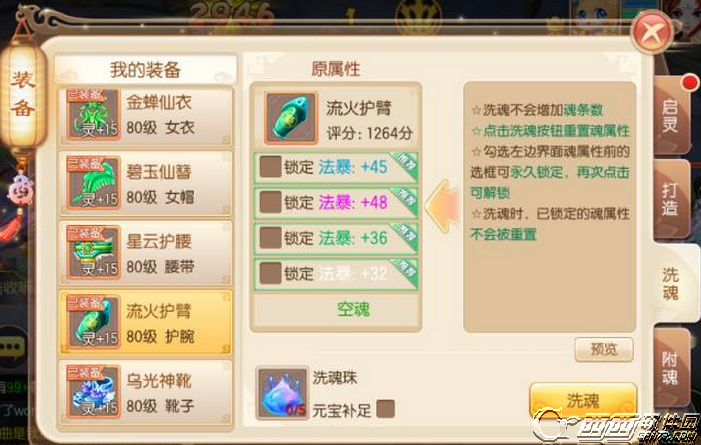Lock the 法暴 +32 attribute checkbox
701x445 pixels.
pyautogui.click(x=270, y=273)
